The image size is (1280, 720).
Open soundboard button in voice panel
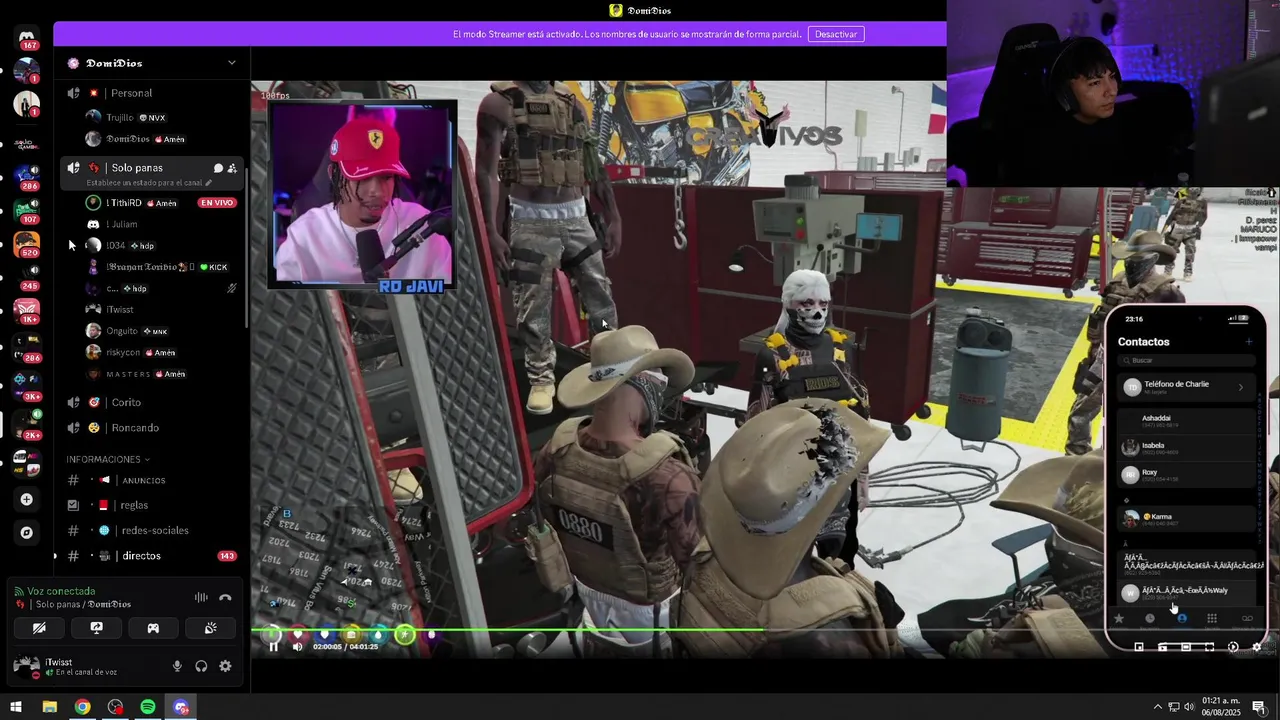pos(210,628)
